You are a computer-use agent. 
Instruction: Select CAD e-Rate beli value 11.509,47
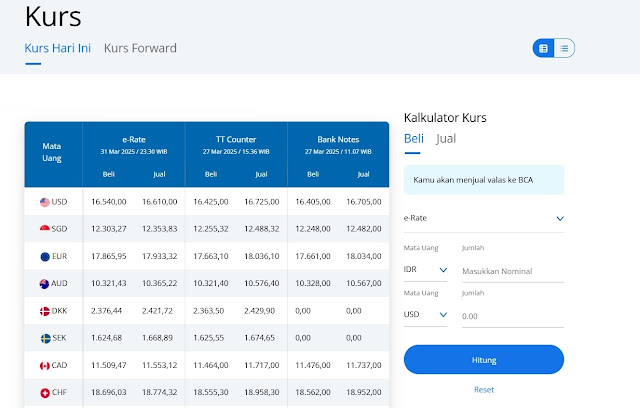coord(109,365)
